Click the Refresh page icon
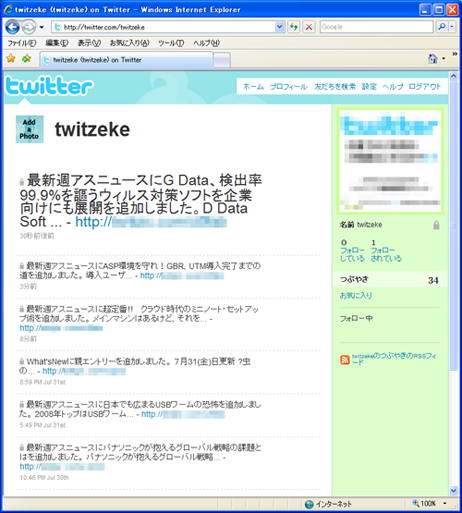Image resolution: width=462 pixels, height=513 pixels. 294,27
